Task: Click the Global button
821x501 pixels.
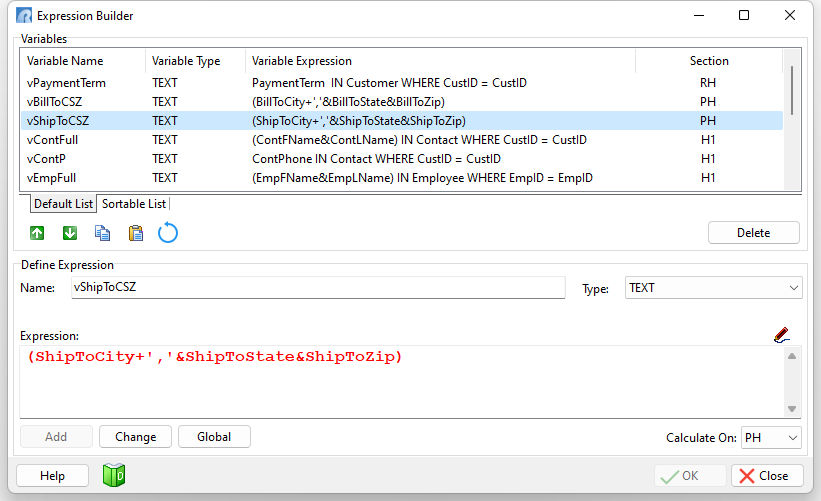Action: click(214, 437)
